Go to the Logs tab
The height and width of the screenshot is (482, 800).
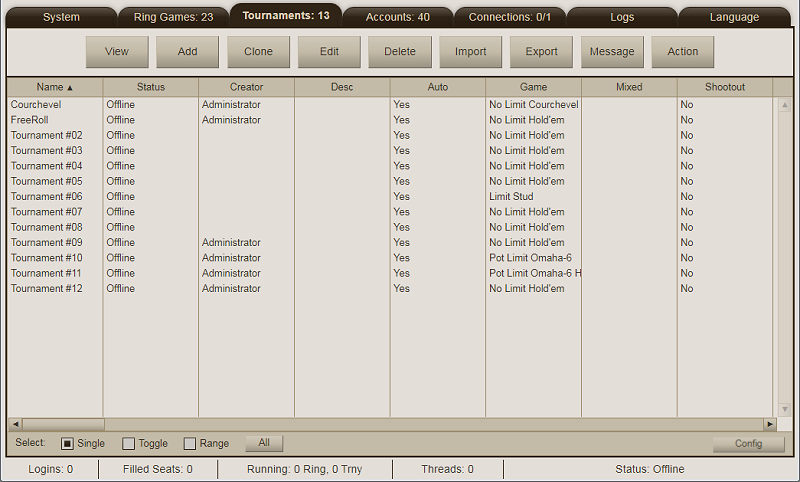pos(622,17)
